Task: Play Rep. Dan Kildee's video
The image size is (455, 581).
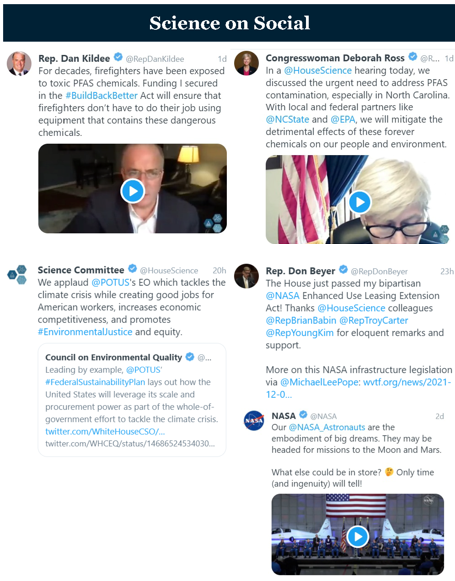Action: [132, 191]
